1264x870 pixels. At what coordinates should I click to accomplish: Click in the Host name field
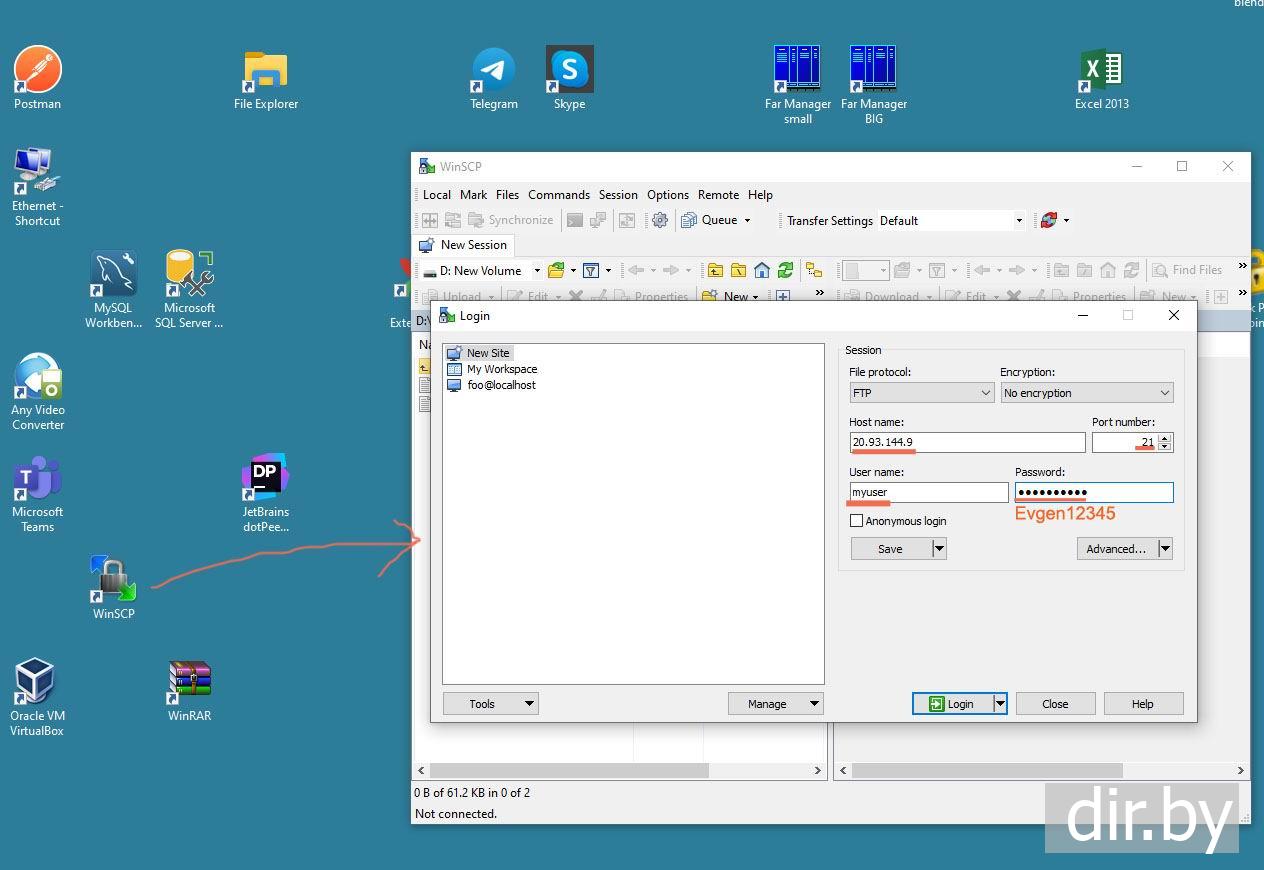point(966,442)
